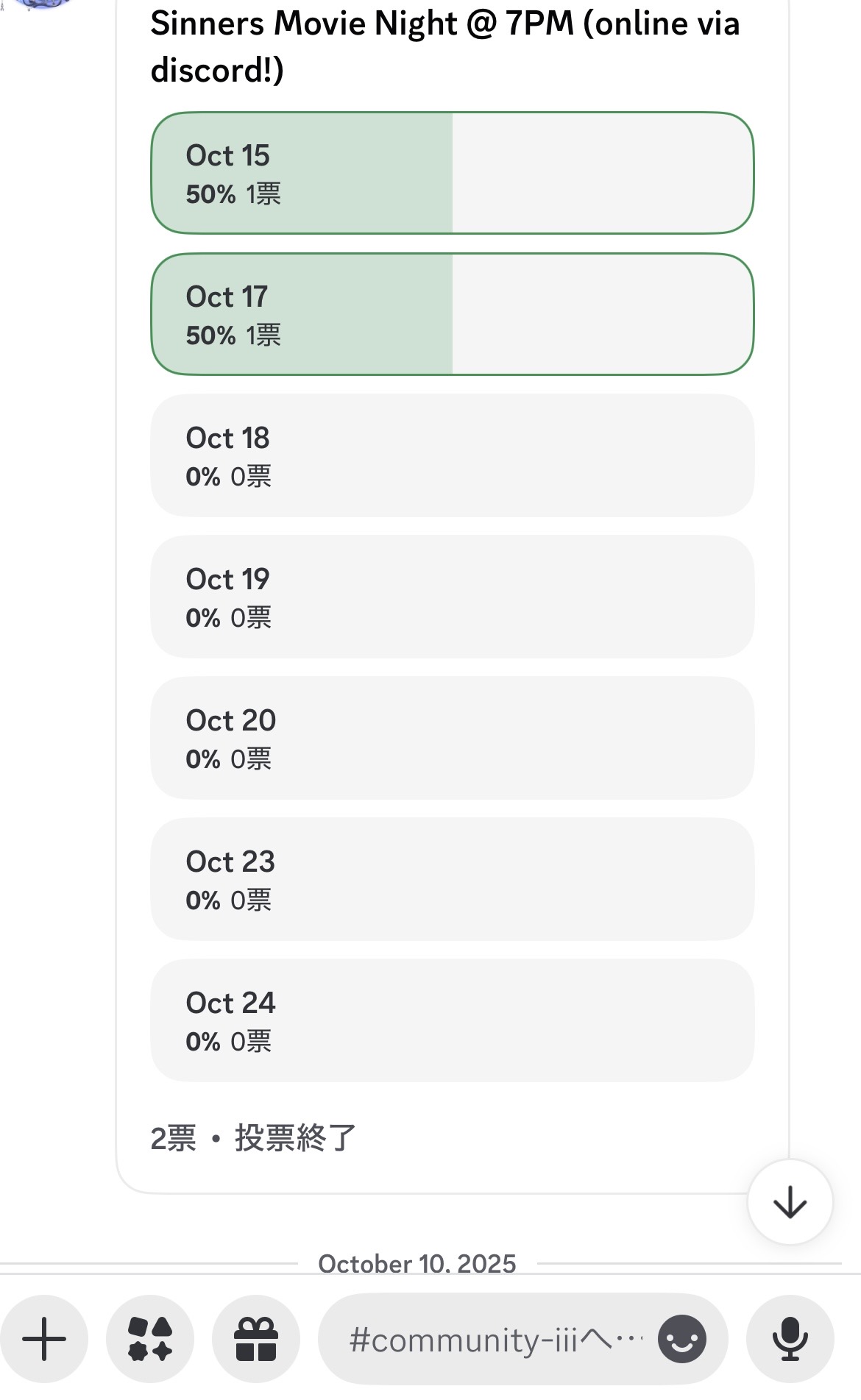861x1400 pixels.
Task: Jump to latest messages arrow button
Action: [790, 1202]
